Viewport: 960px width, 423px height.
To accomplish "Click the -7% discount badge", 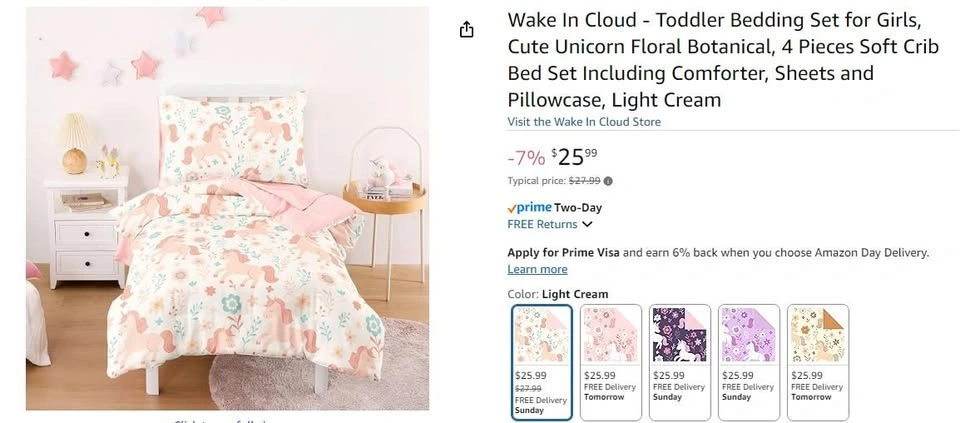I will tap(526, 157).
